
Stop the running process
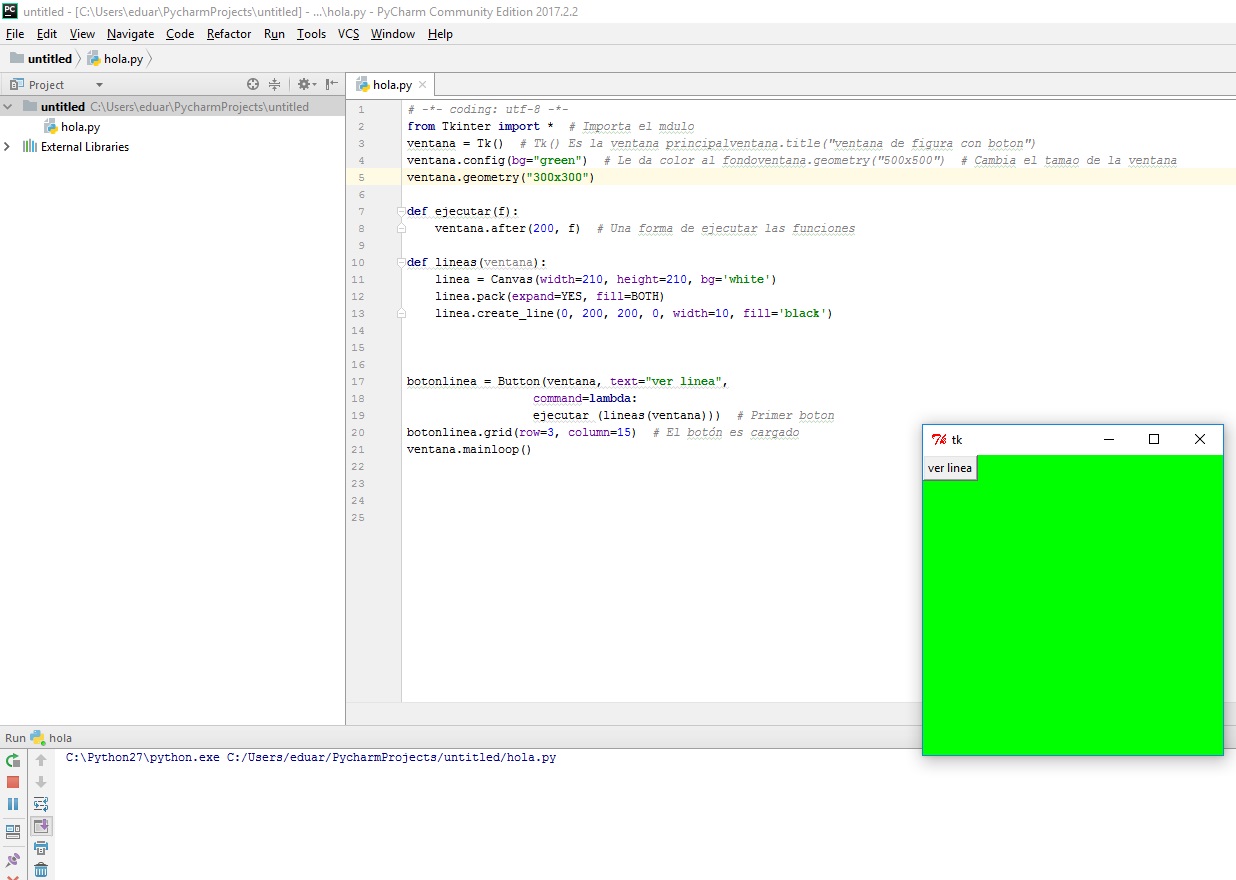coord(13,781)
